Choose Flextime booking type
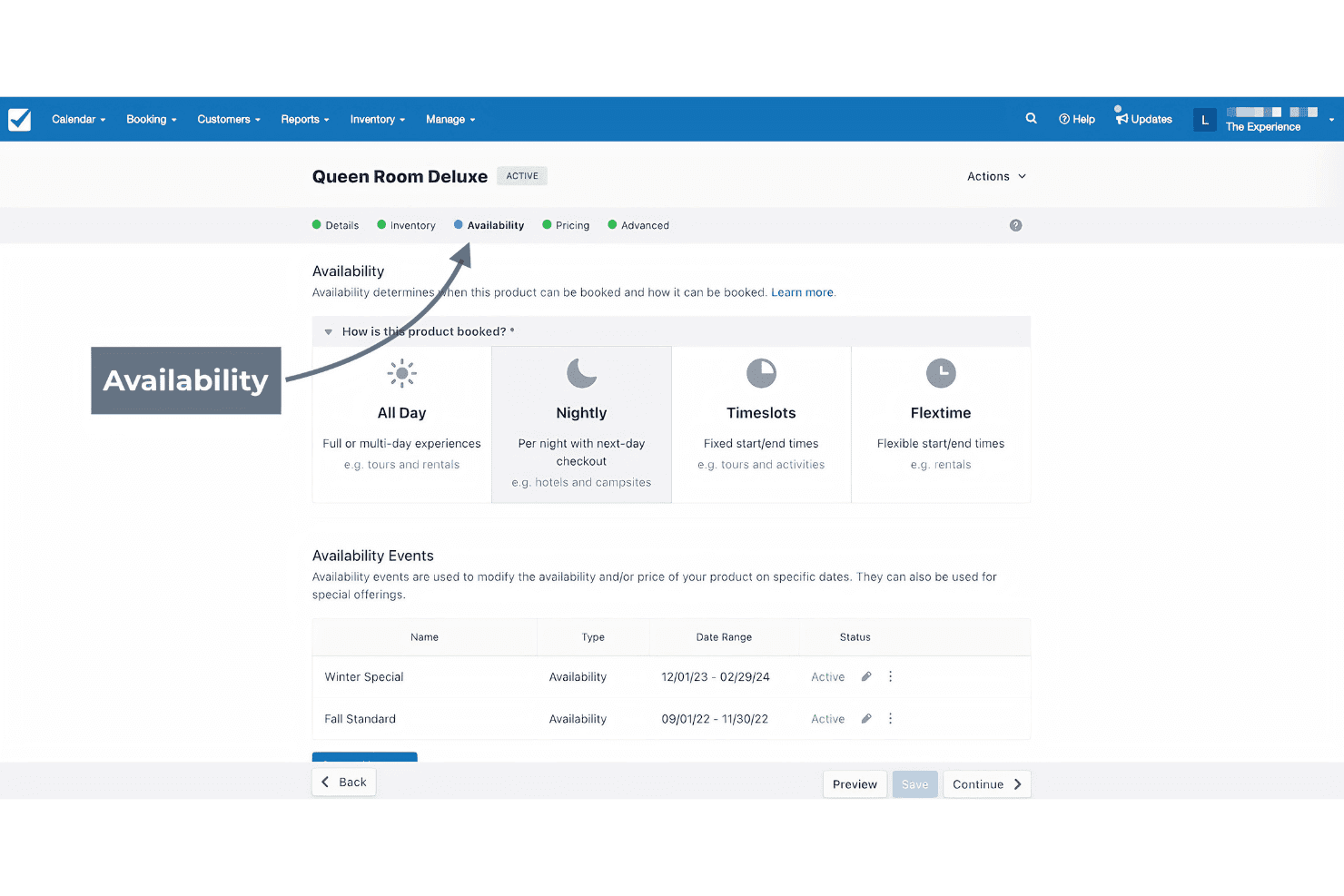This screenshot has width=1344, height=896. click(x=941, y=424)
